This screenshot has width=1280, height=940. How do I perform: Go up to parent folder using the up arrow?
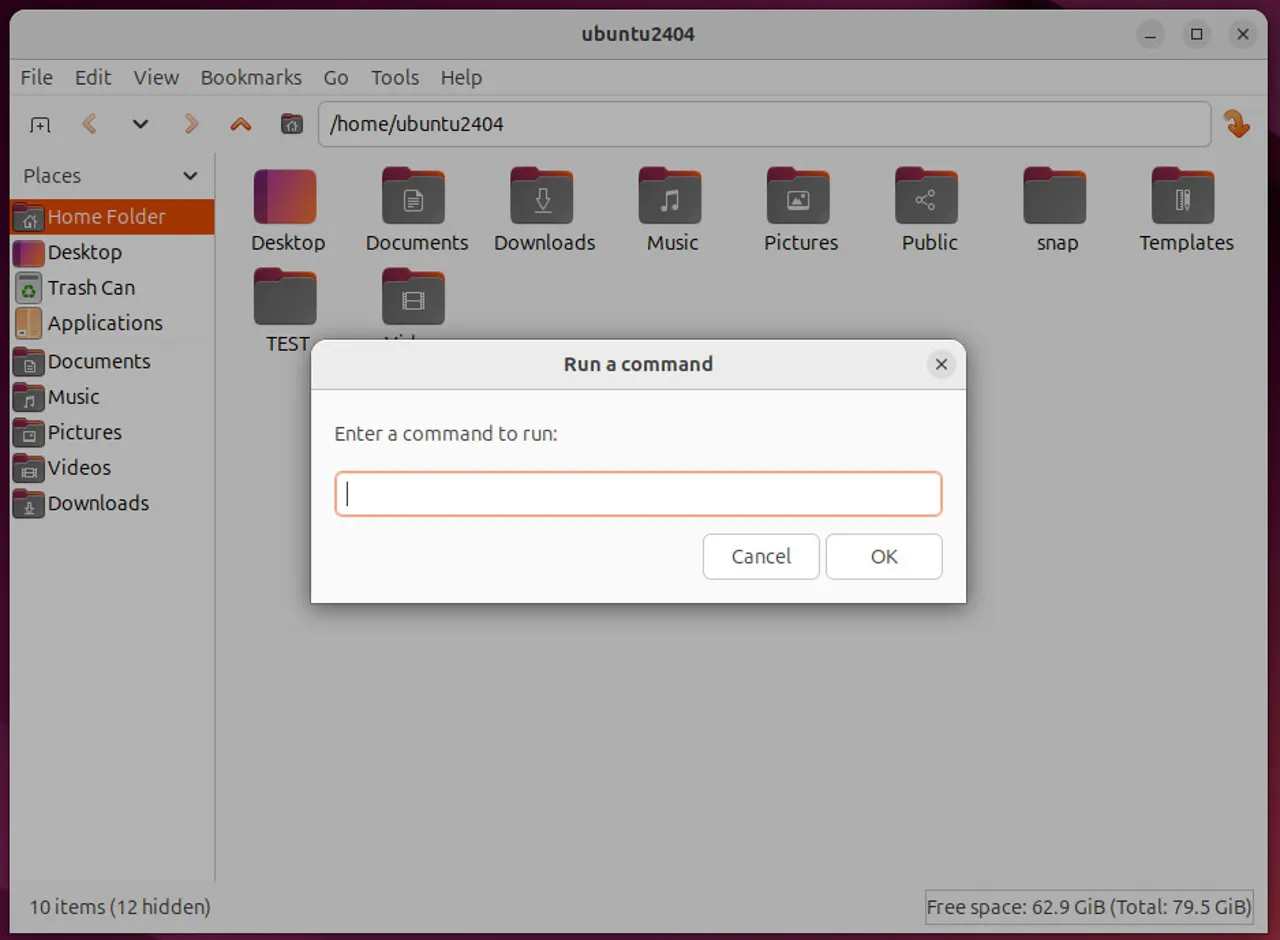[240, 123]
